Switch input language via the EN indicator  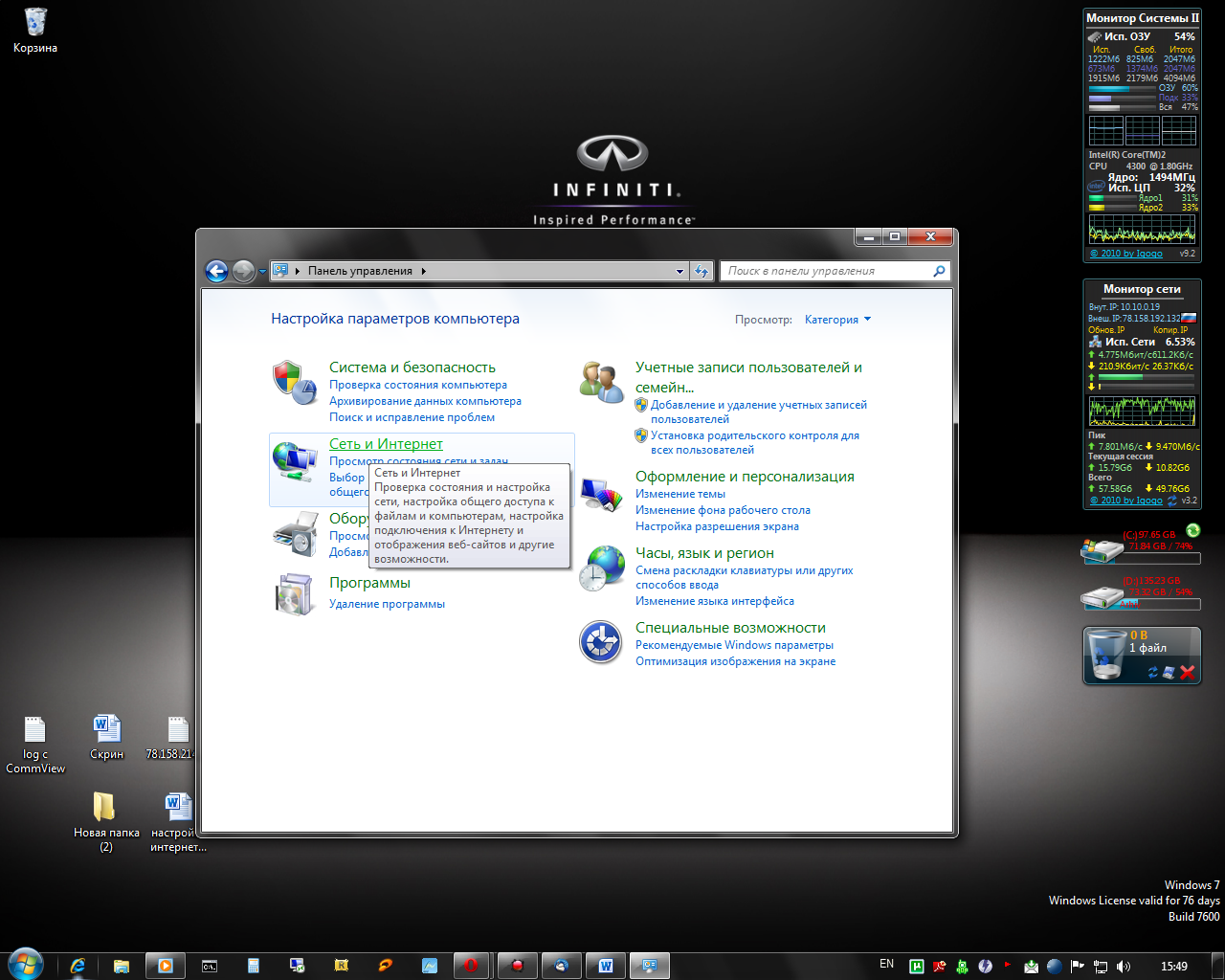[887, 964]
